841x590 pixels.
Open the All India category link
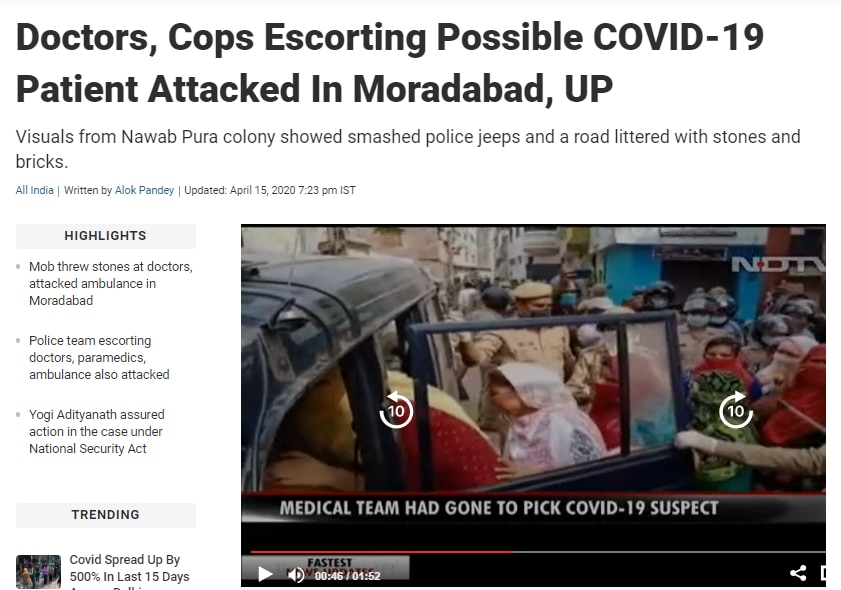coord(34,190)
